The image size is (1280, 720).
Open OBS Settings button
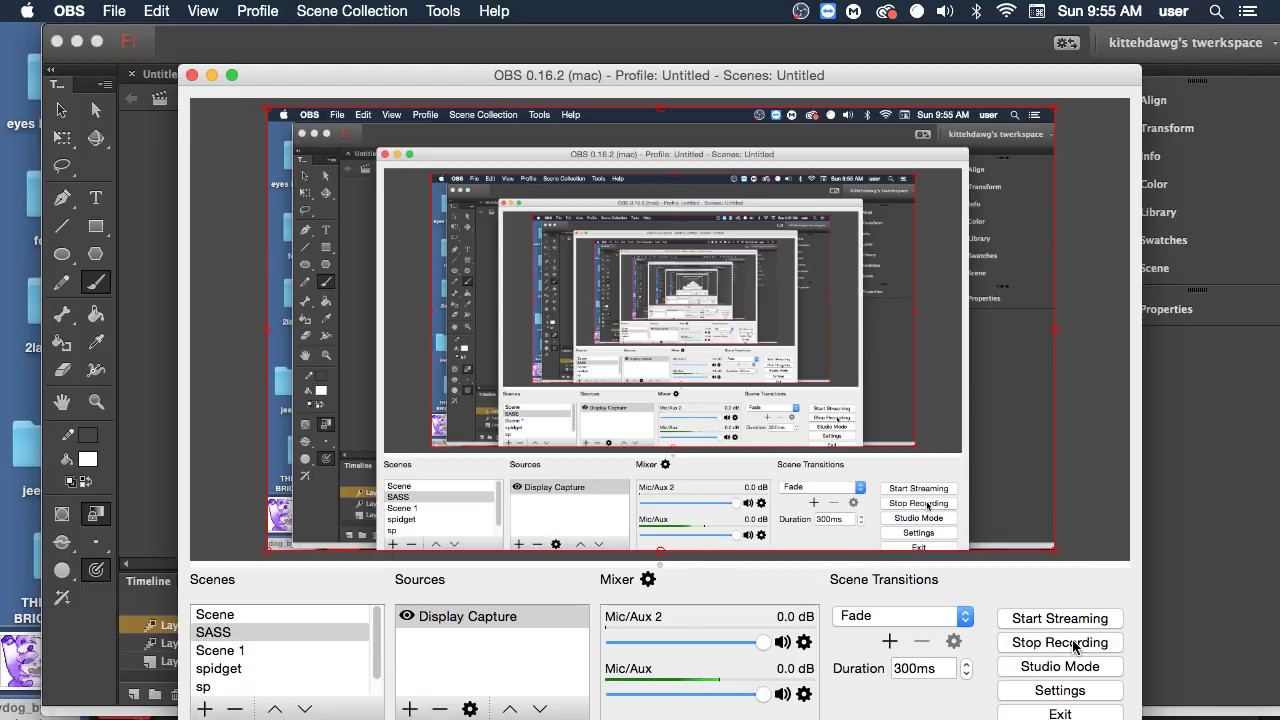[x=1060, y=690]
